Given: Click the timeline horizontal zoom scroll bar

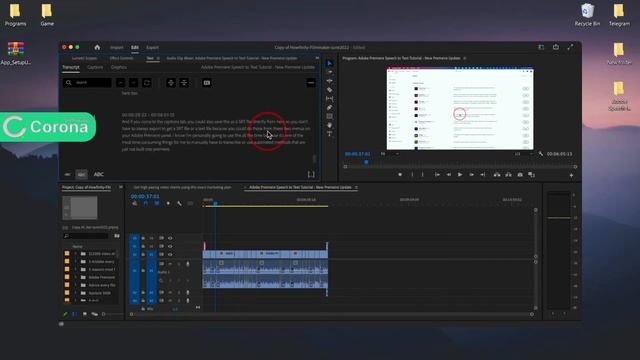Looking at the screenshot, I should pyautogui.click(x=331, y=314).
